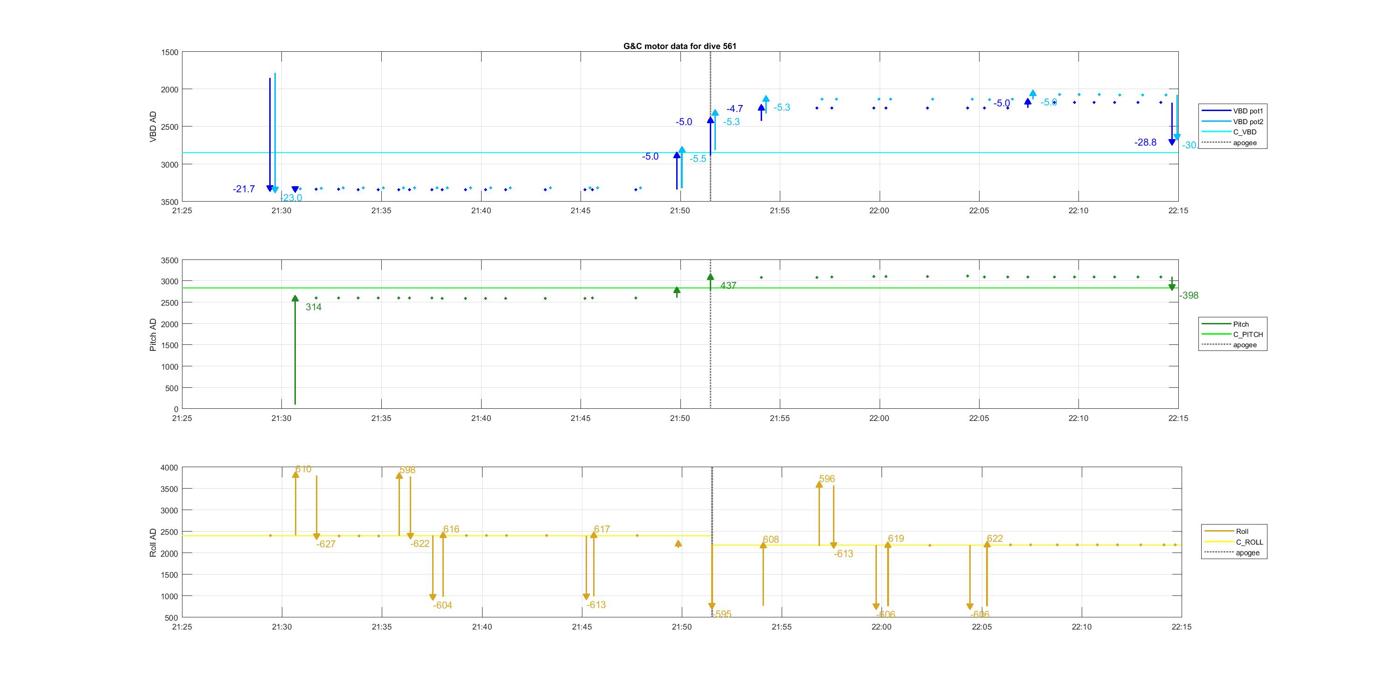
Task: Click the "314" pitch data label
Action: click(313, 307)
